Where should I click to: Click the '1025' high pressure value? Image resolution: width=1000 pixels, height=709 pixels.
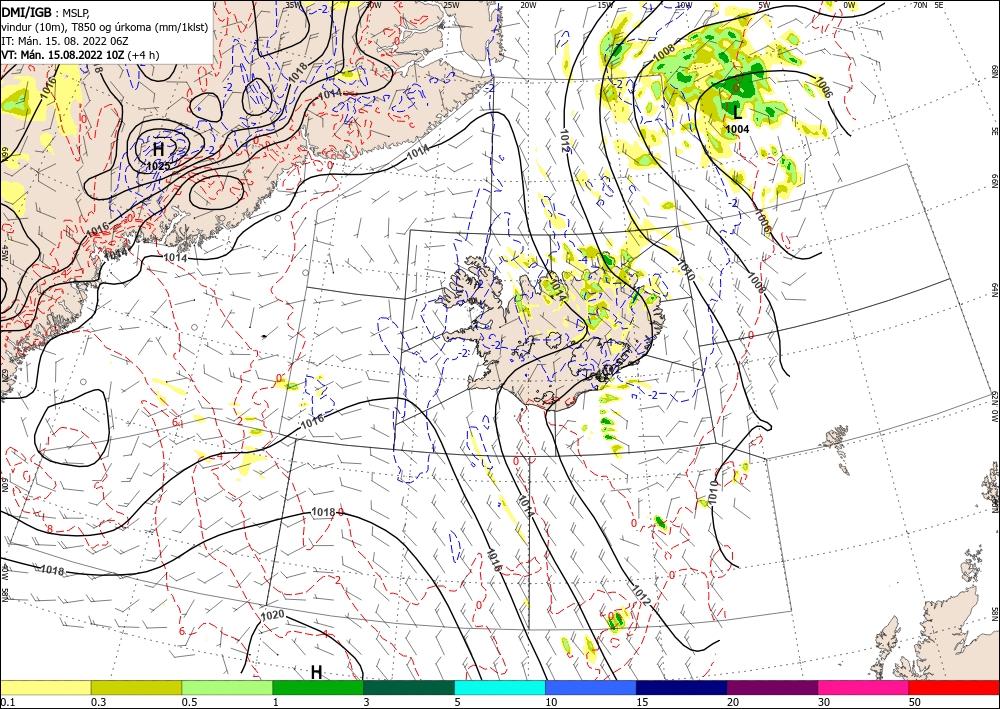coord(158,166)
